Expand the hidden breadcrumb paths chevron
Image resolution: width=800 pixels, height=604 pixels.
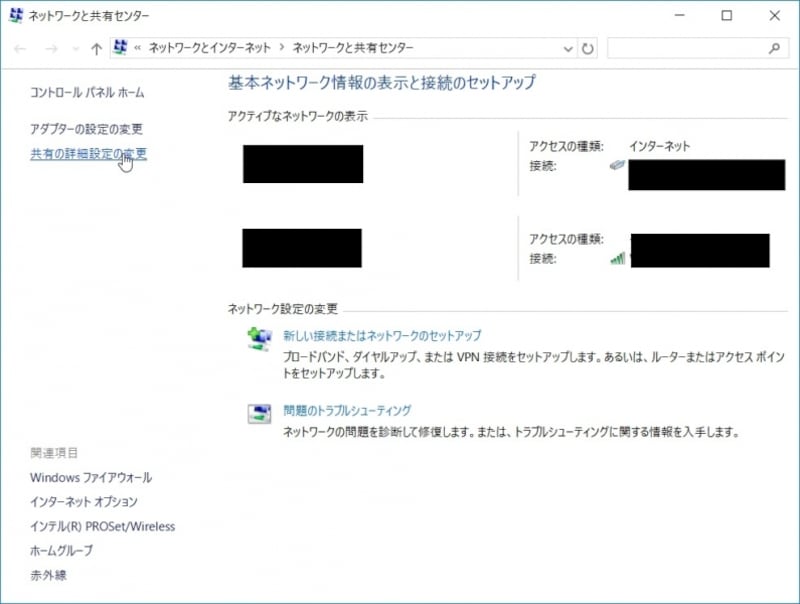coord(136,47)
